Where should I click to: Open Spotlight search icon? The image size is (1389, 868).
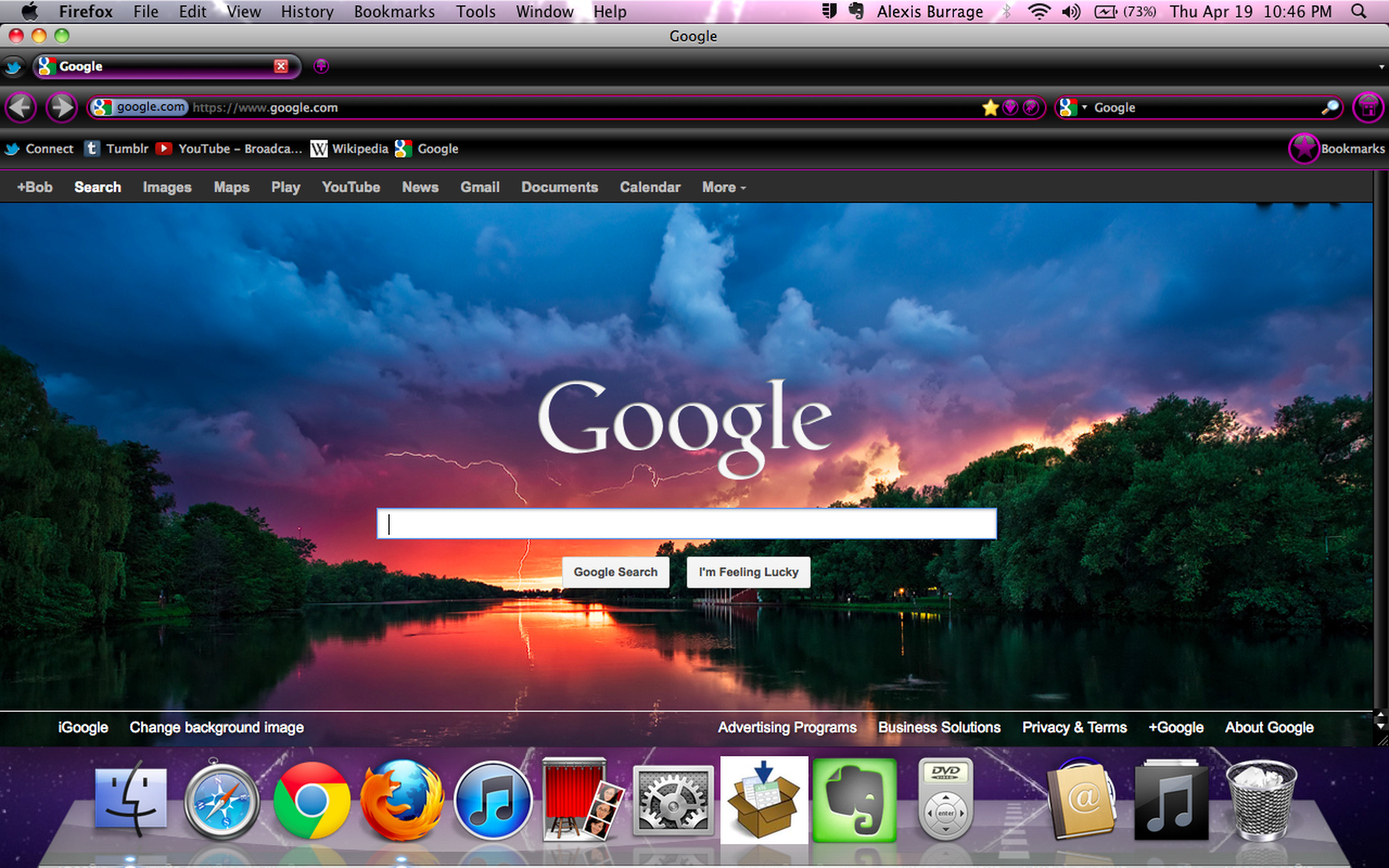click(x=1359, y=11)
